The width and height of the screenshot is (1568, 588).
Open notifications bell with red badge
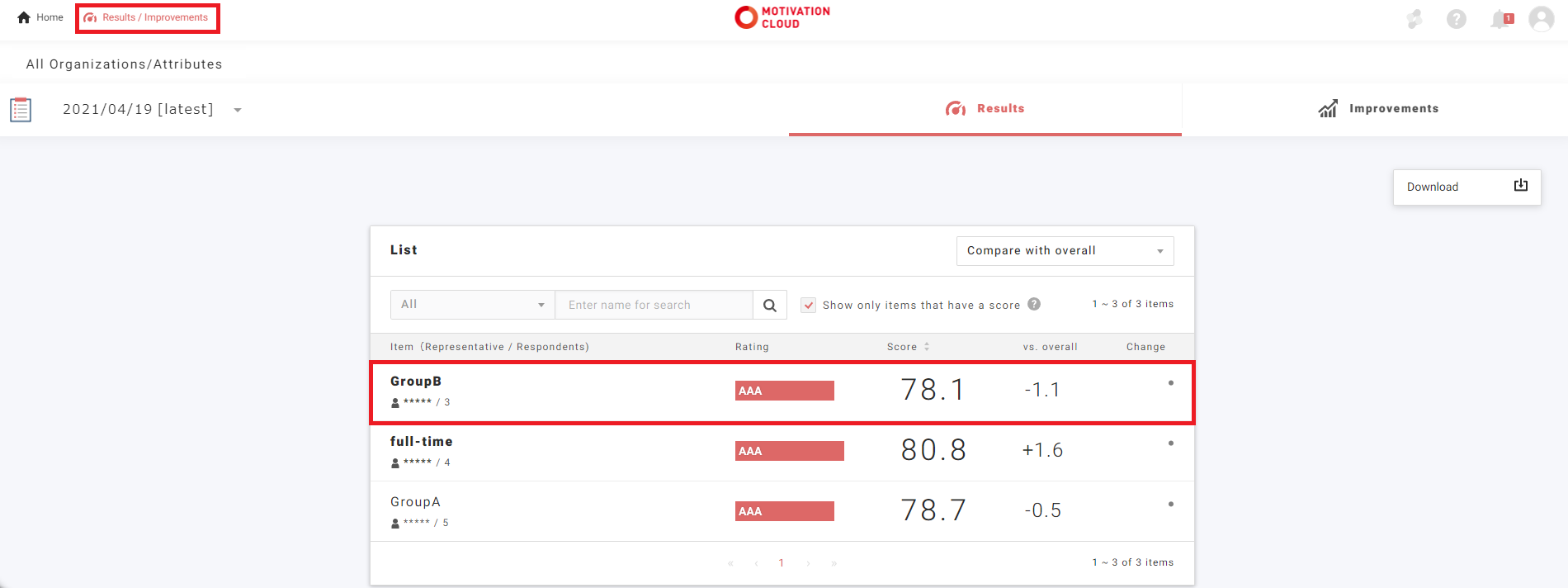[1501, 18]
